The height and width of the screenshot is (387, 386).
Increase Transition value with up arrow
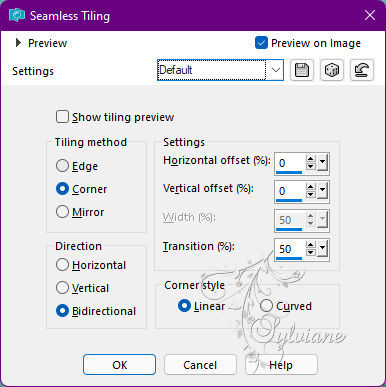click(x=311, y=245)
